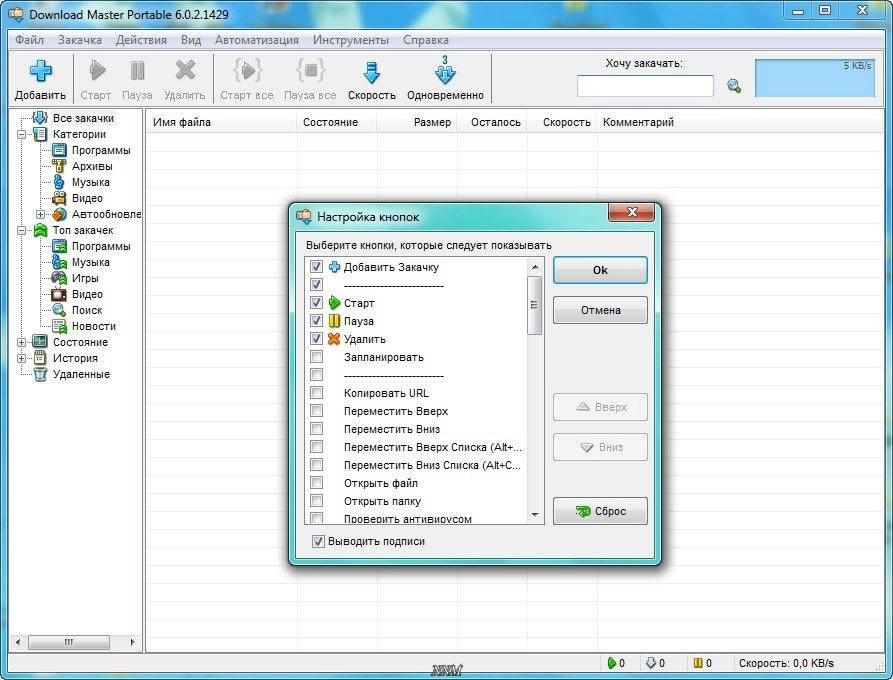Click the Имя файла column header
Screen dimensions: 893x680
[x=222, y=122]
